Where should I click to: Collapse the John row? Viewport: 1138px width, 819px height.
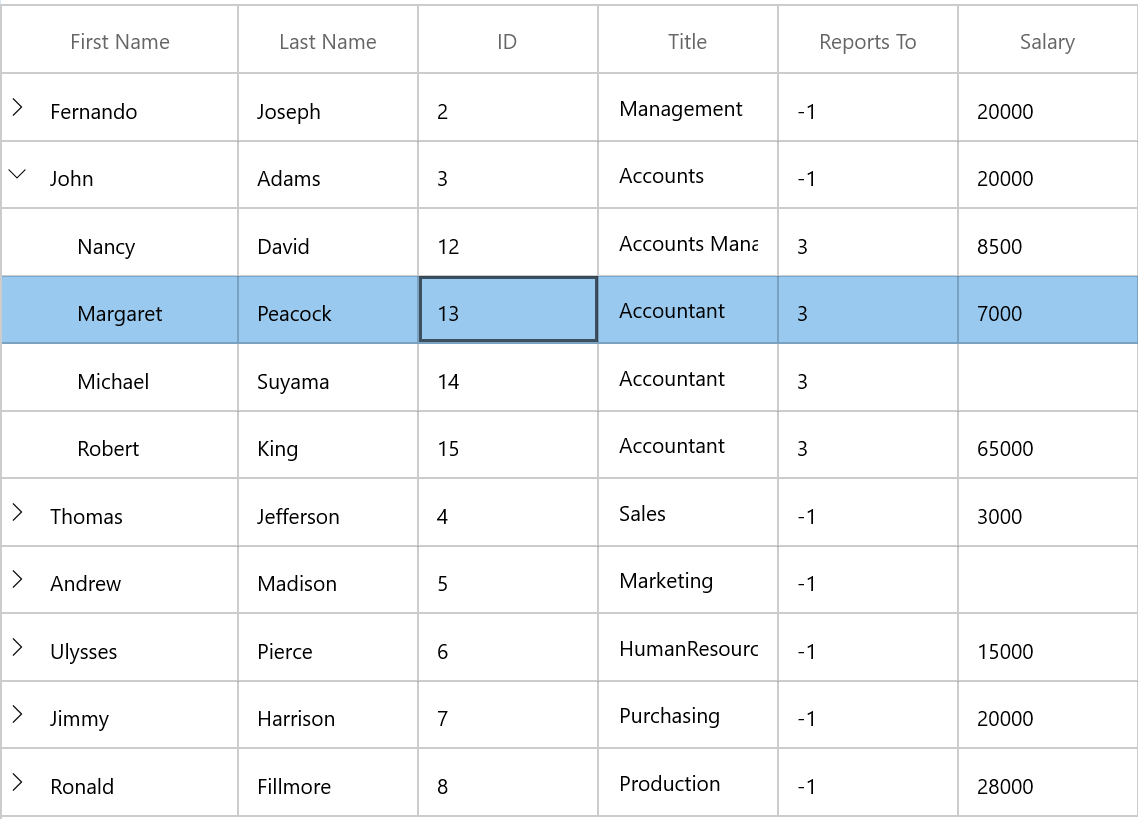tap(17, 174)
